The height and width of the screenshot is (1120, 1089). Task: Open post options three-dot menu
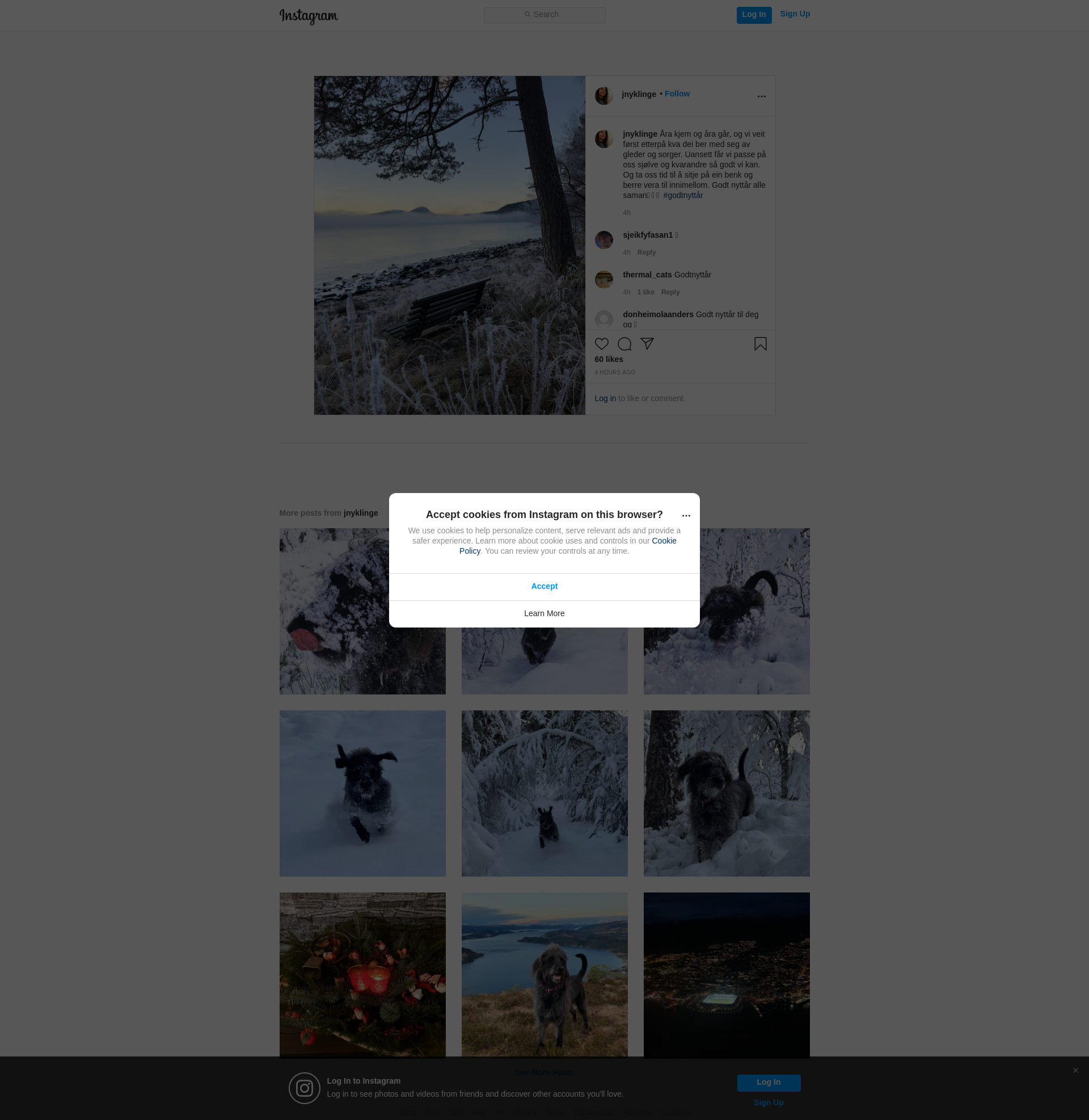761,96
